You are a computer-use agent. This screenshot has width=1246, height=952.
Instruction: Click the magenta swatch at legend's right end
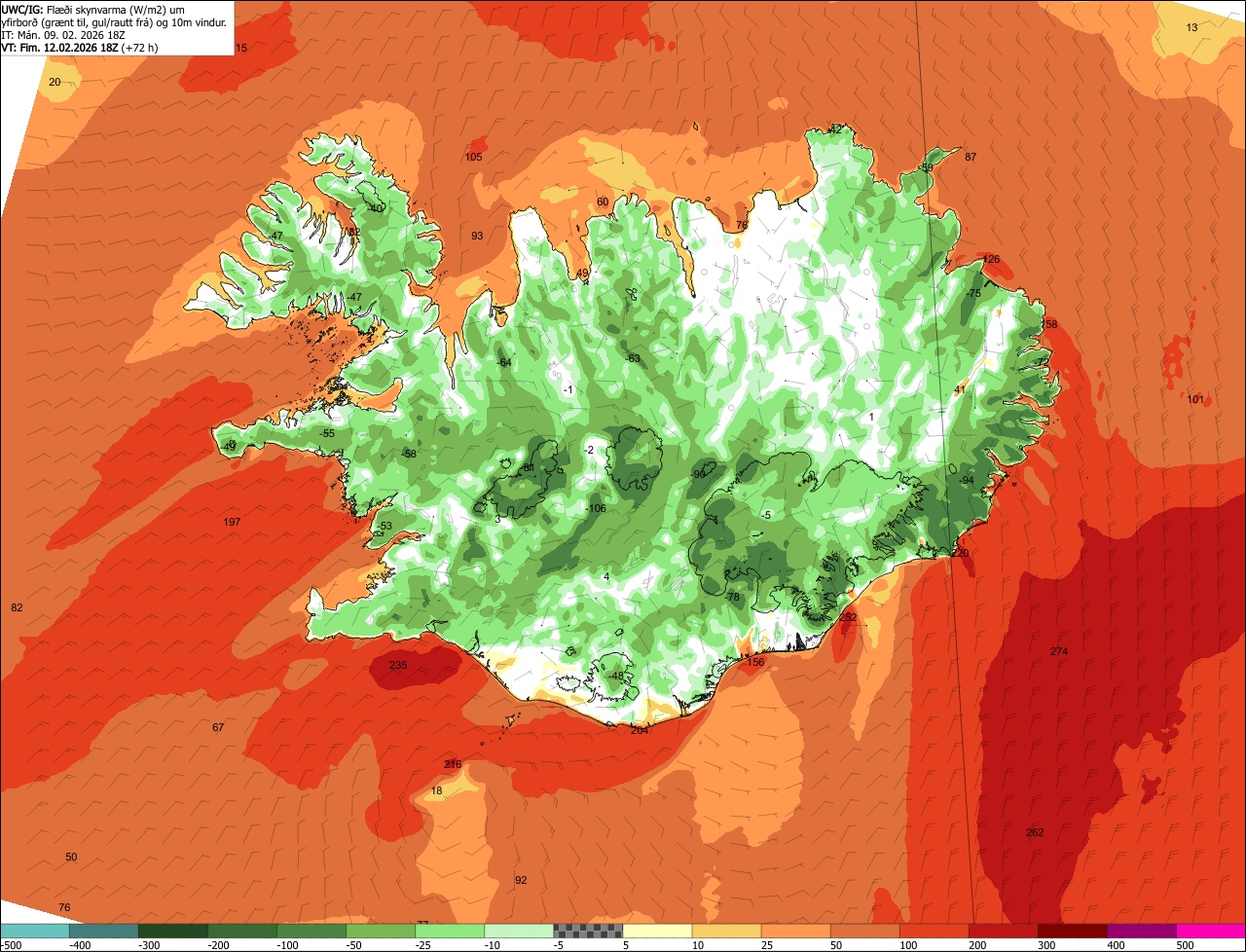point(1211,932)
